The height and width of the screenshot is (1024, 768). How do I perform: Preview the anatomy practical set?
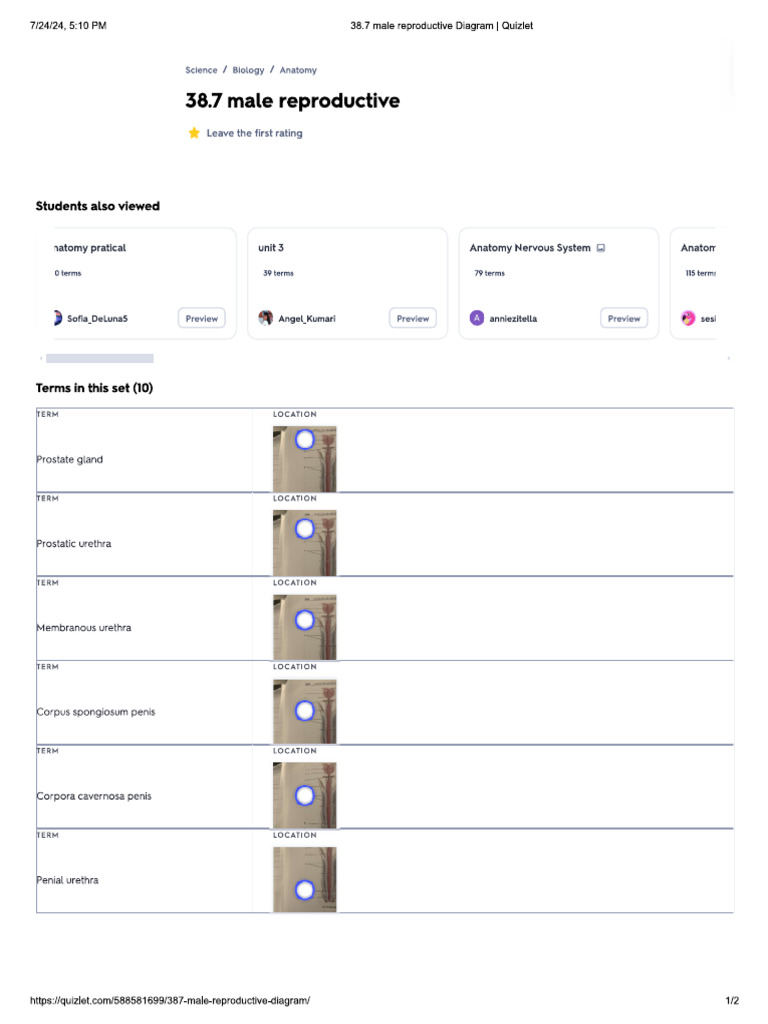[x=201, y=318]
